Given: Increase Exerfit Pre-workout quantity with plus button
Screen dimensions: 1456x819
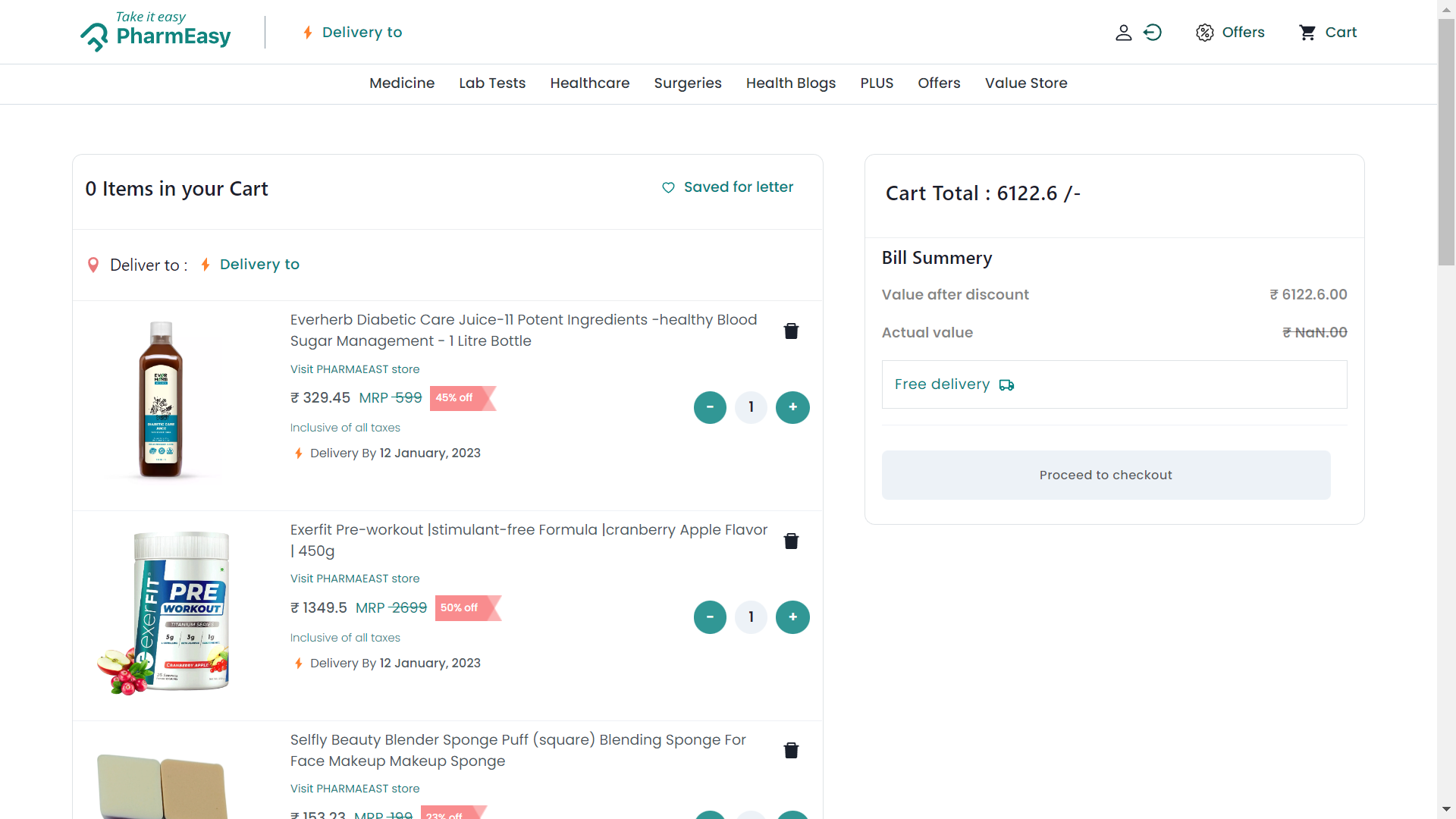Looking at the screenshot, I should pyautogui.click(x=792, y=617).
